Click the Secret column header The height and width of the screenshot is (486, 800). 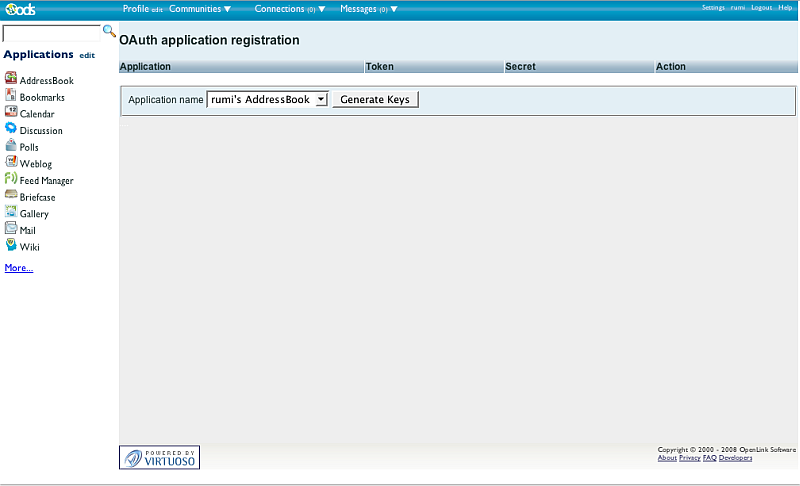[580, 66]
